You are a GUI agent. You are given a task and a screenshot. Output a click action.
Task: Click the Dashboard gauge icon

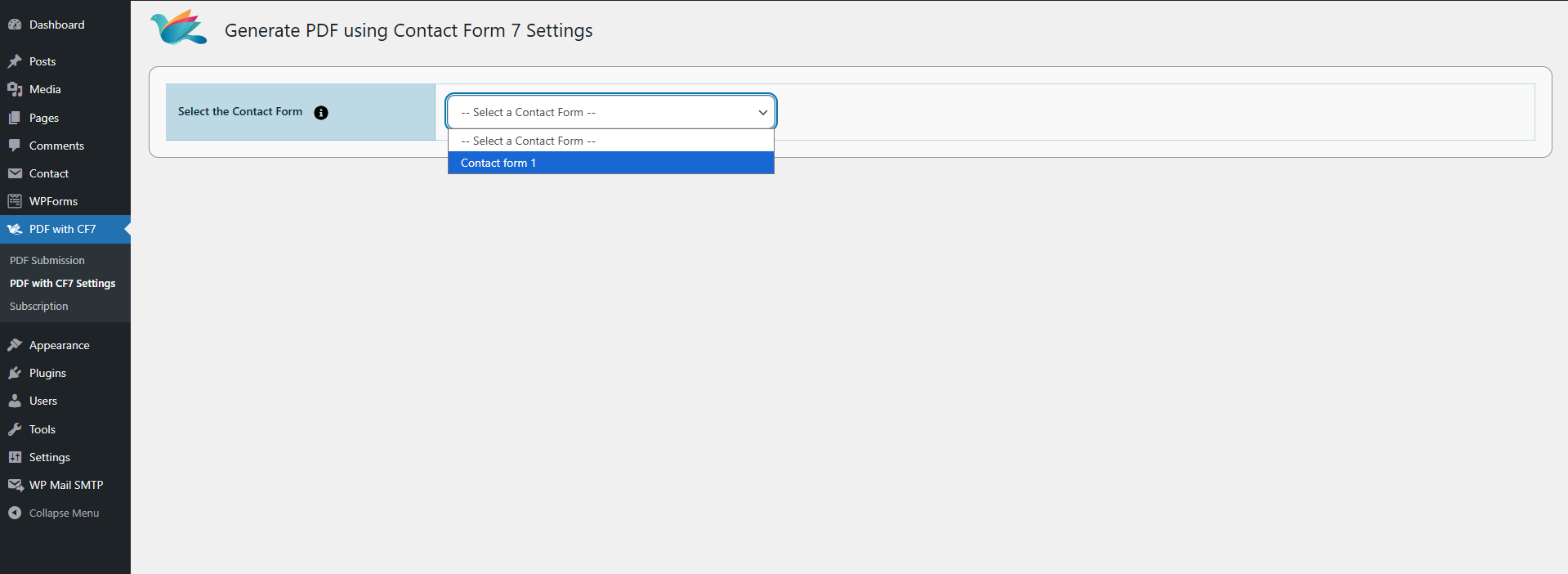click(15, 25)
